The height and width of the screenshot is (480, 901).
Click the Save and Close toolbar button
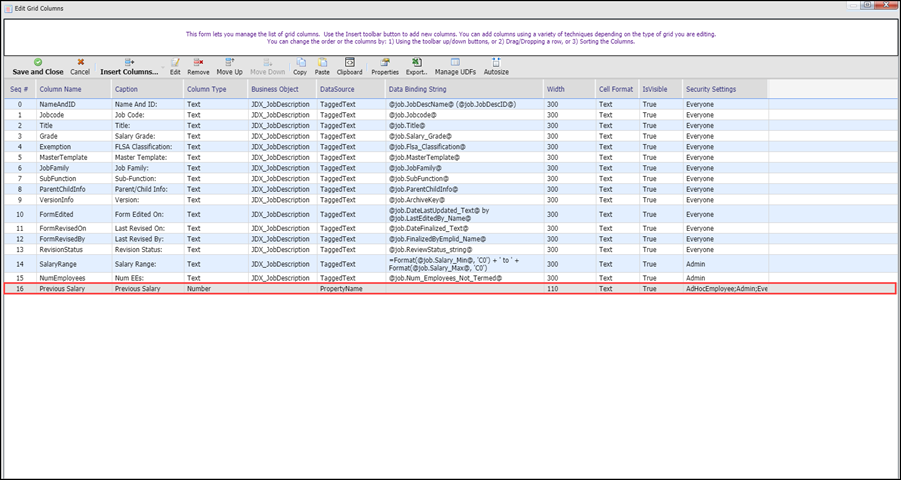(38, 67)
